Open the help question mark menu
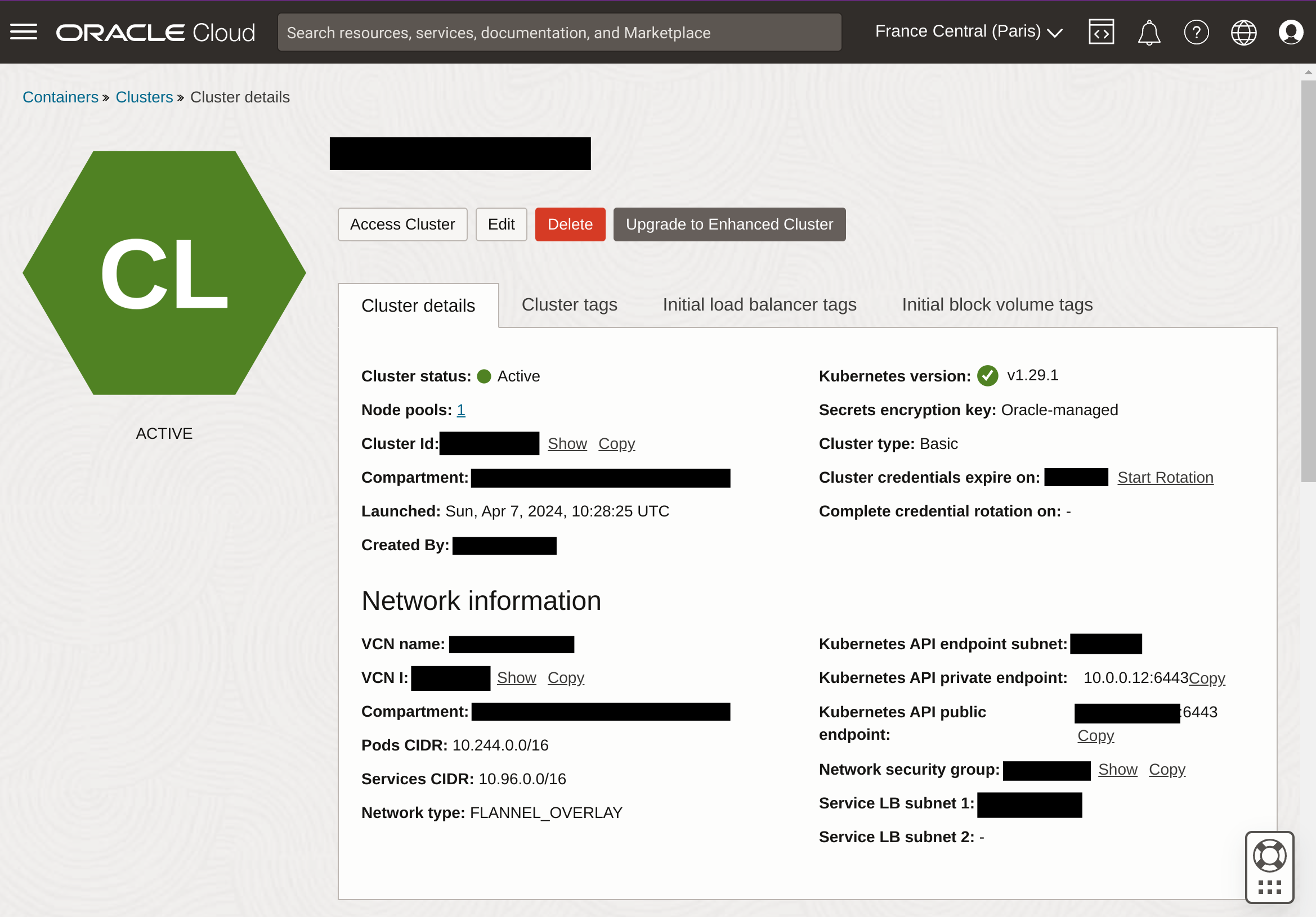Screen dimensions: 1316x917 pos(1196,32)
